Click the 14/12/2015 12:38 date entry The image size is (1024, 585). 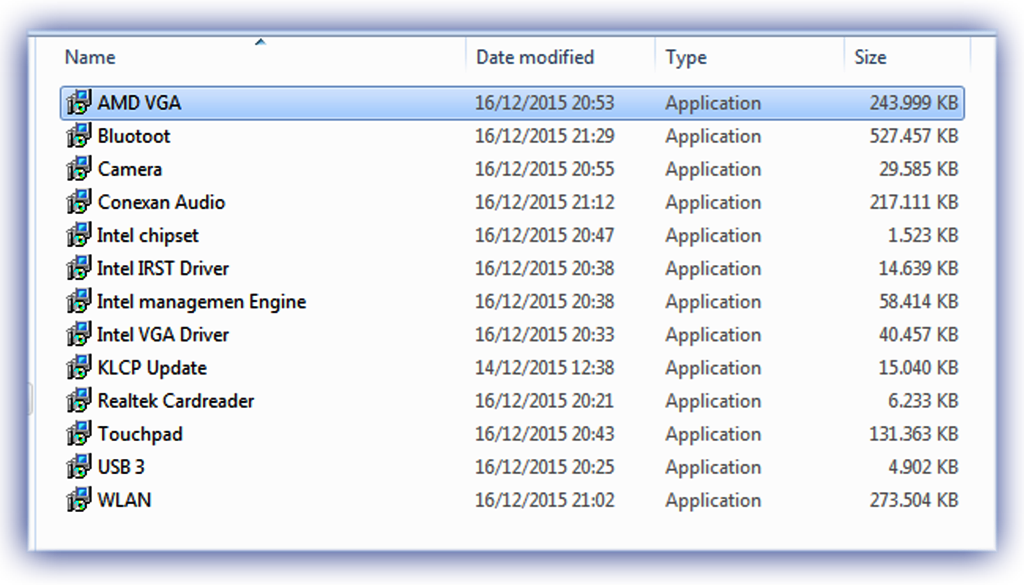click(544, 367)
